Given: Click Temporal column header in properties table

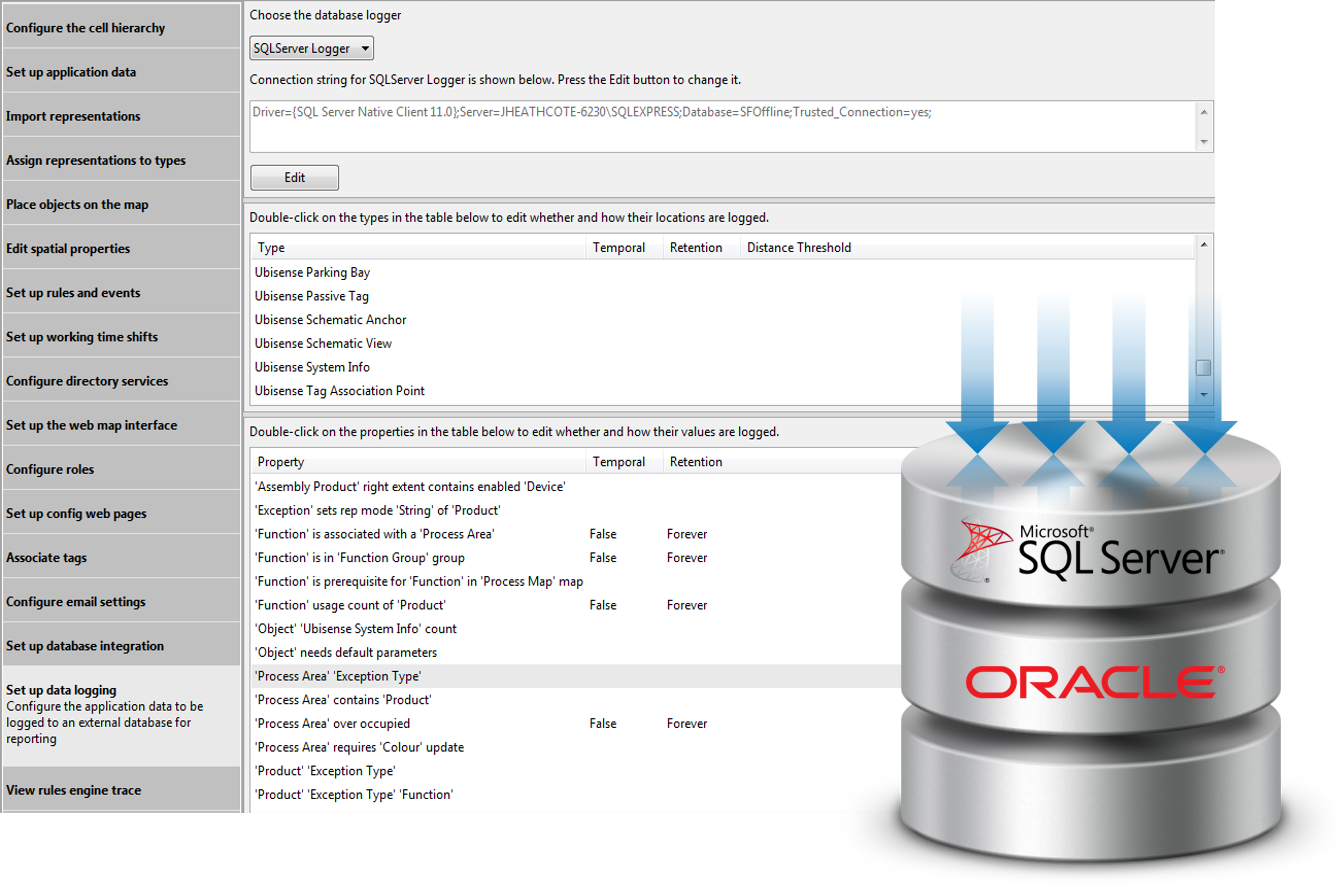Looking at the screenshot, I should click(x=624, y=462).
